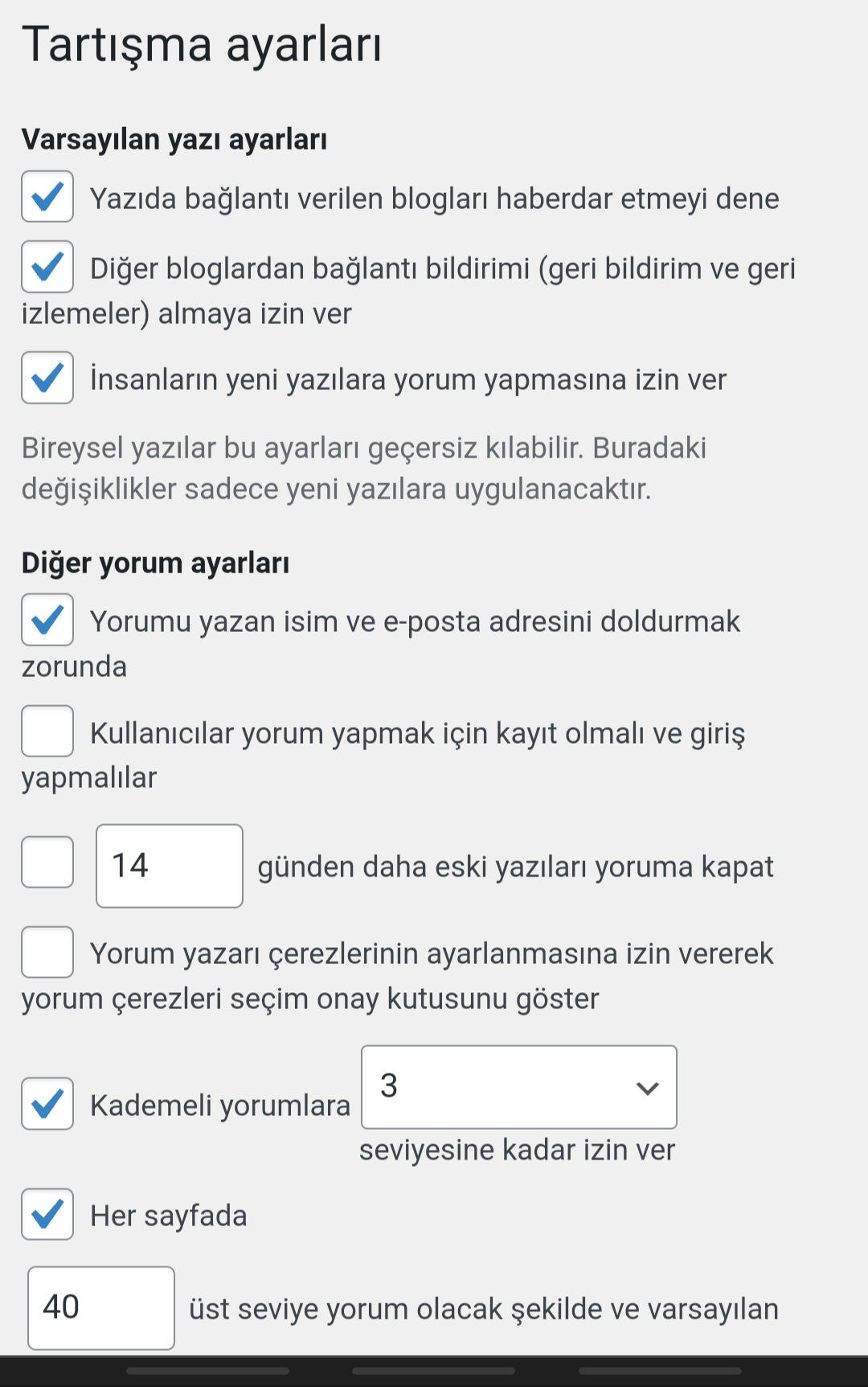Click the 'Diğer yorum ayarları' section heading
Viewport: 868px width, 1387px height.
point(155,563)
